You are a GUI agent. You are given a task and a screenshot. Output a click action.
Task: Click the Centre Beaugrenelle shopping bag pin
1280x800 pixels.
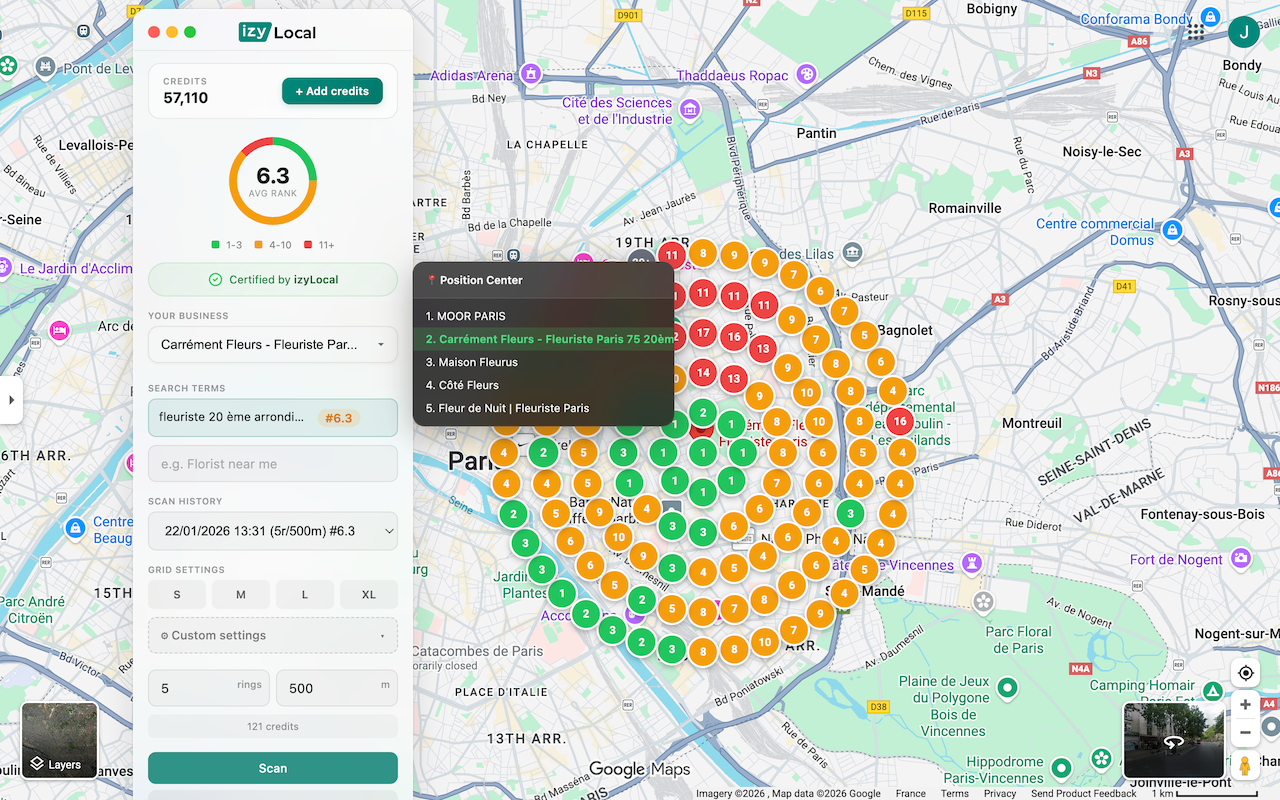click(x=75, y=527)
